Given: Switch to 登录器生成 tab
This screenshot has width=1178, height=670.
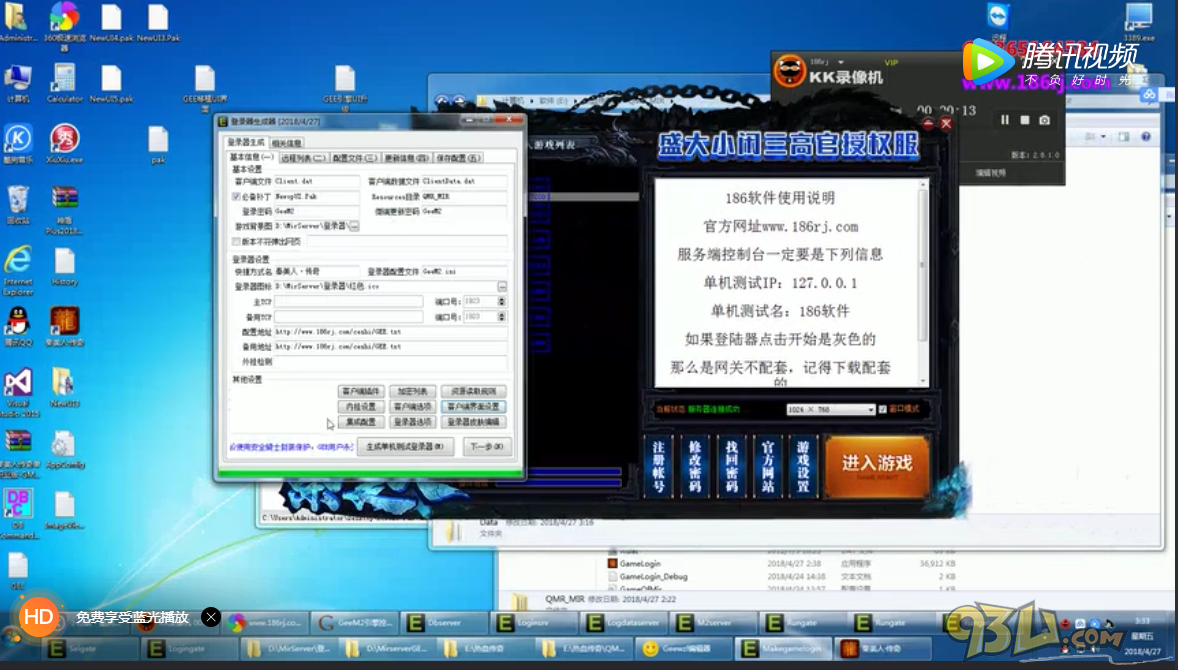Looking at the screenshot, I should point(246,142).
